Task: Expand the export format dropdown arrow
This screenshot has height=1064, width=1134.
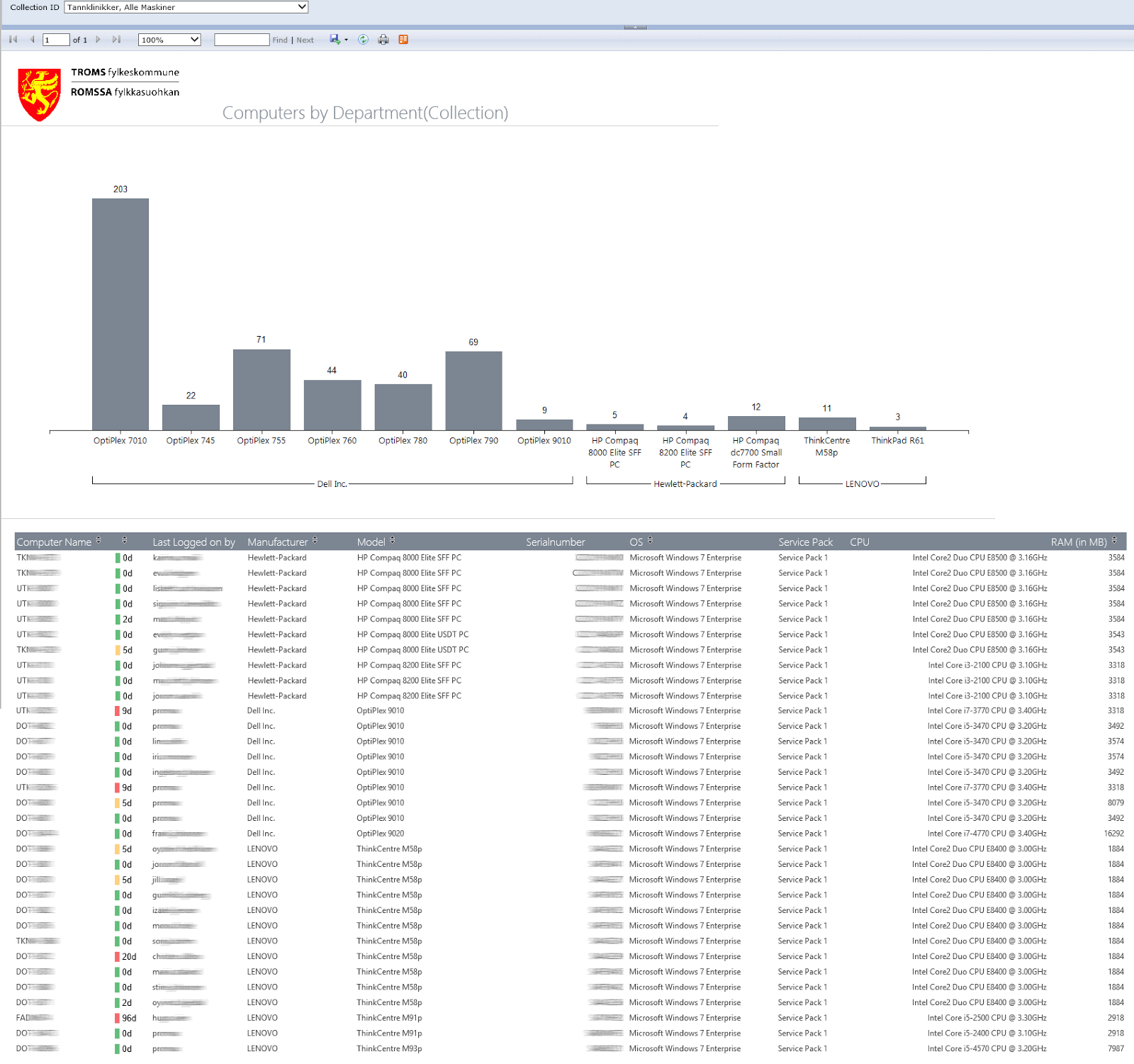Action: 346,40
